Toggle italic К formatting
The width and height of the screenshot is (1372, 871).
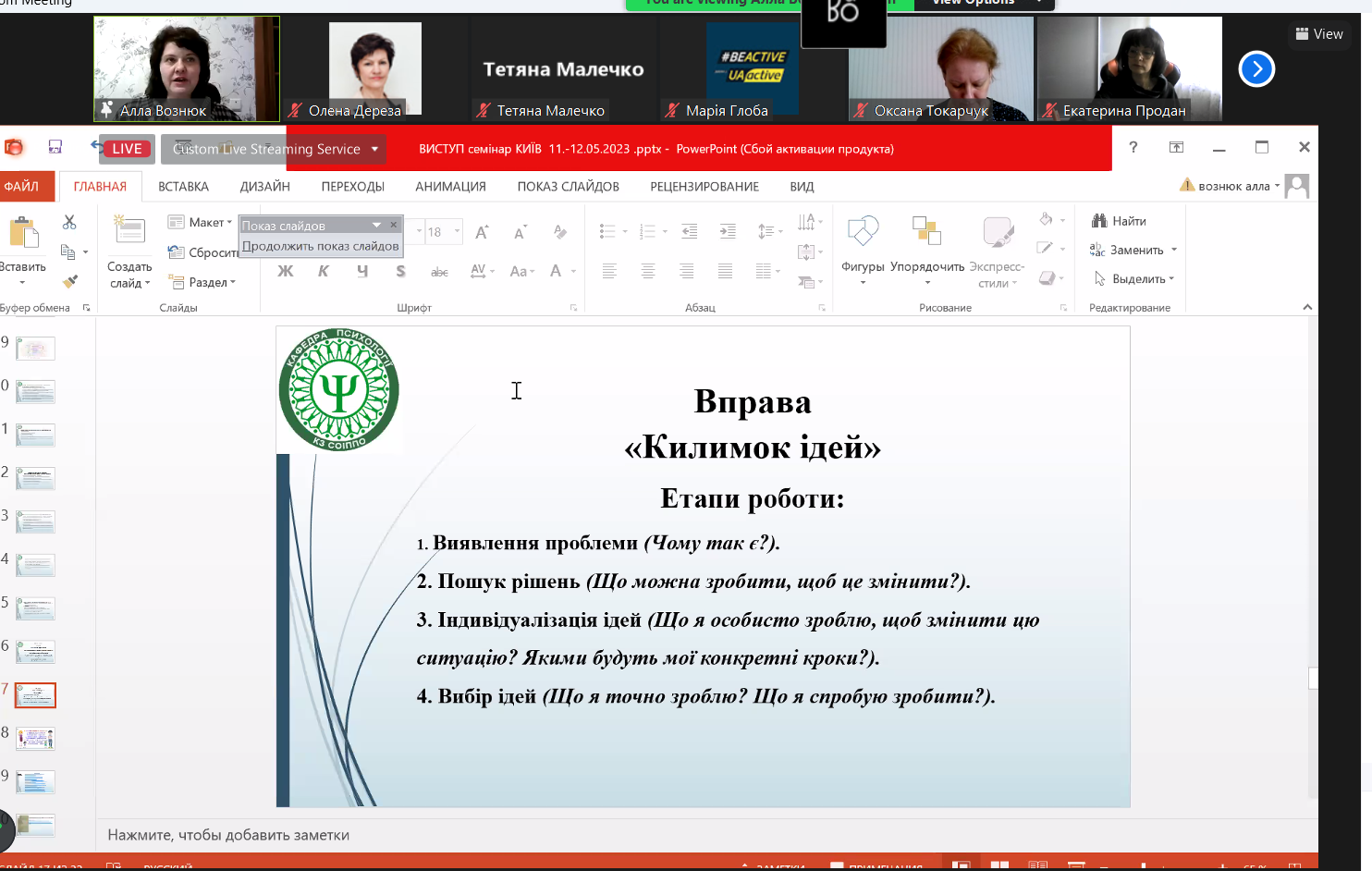click(x=324, y=271)
